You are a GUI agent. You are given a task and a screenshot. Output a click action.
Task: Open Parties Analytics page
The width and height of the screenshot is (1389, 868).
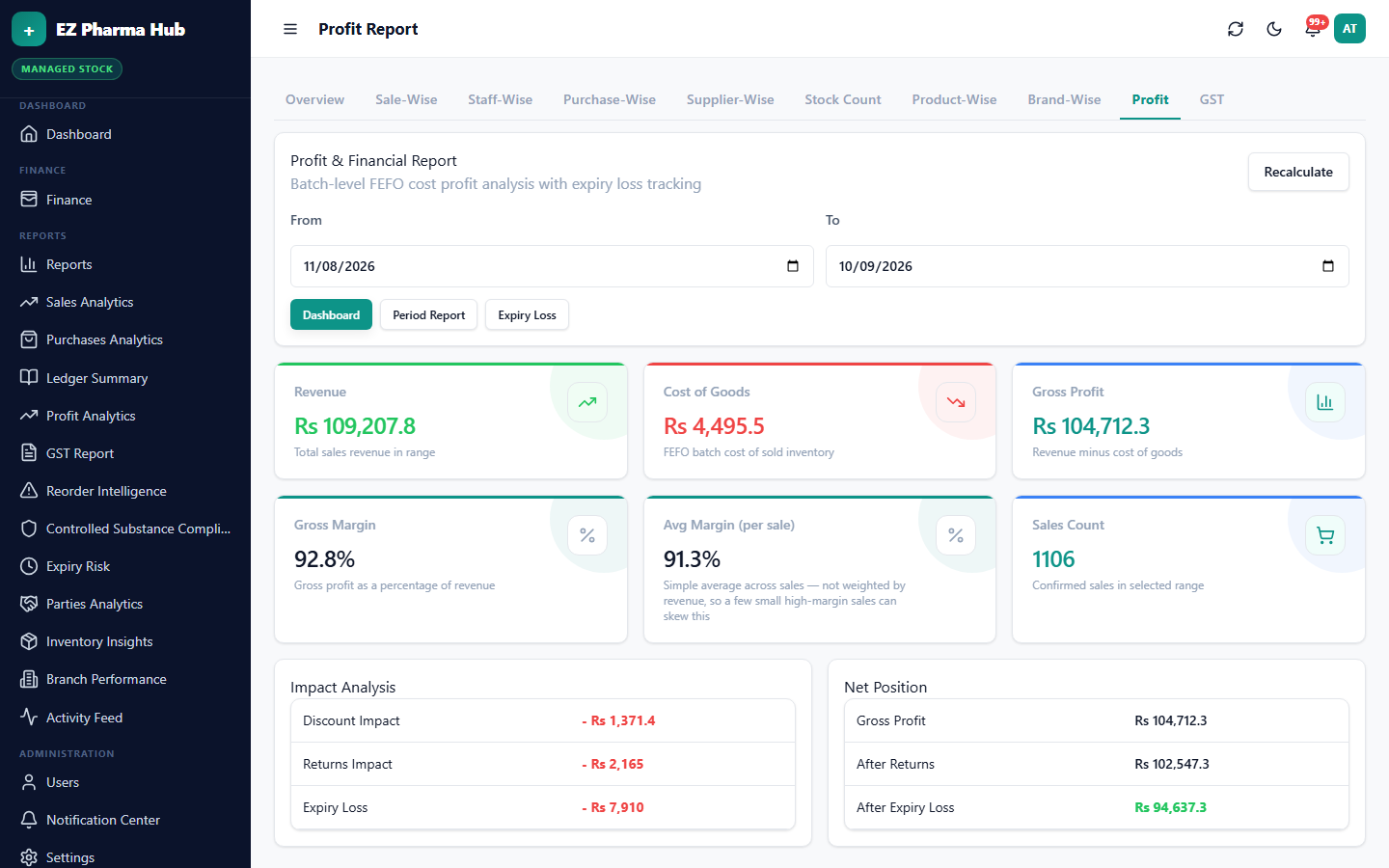[x=125, y=604]
